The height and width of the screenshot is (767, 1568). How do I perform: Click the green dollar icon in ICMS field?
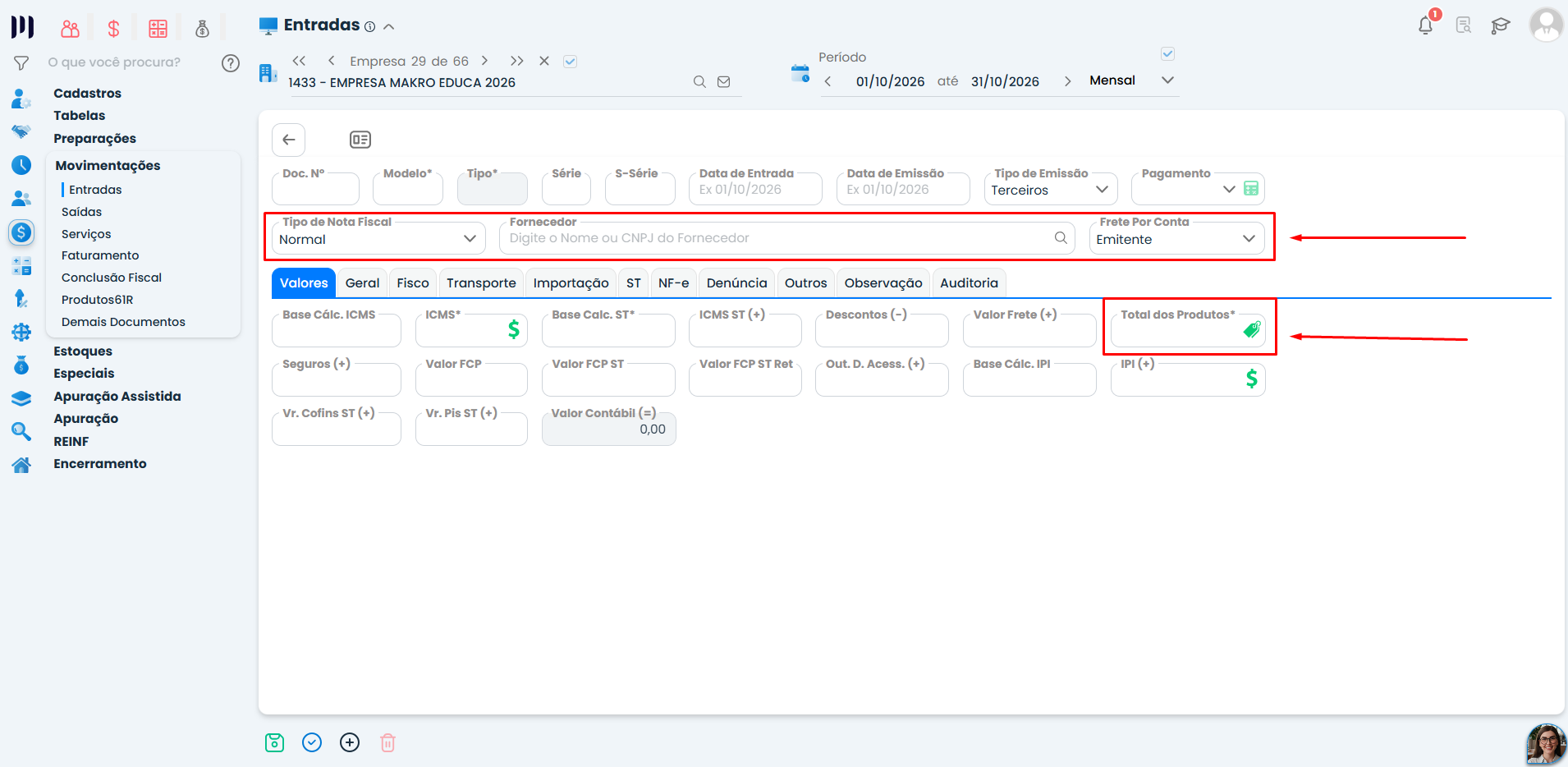click(514, 329)
